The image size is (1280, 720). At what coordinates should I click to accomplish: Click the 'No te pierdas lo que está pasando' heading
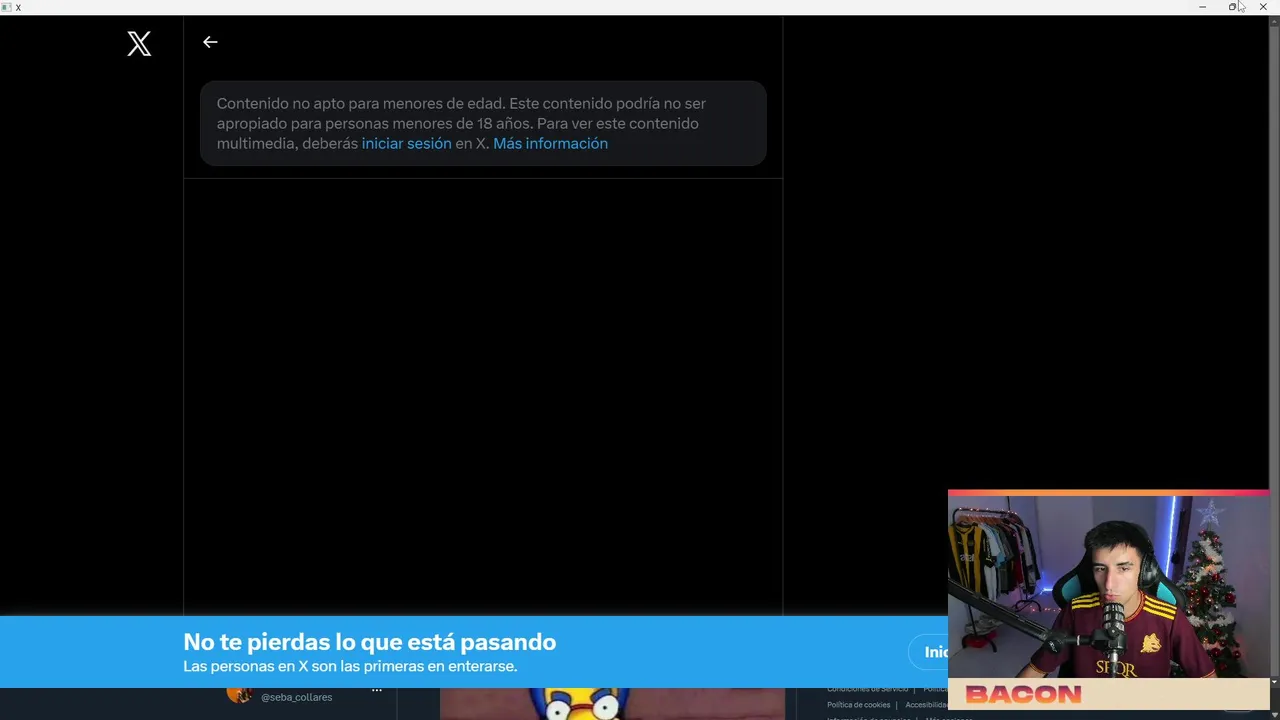(369, 642)
